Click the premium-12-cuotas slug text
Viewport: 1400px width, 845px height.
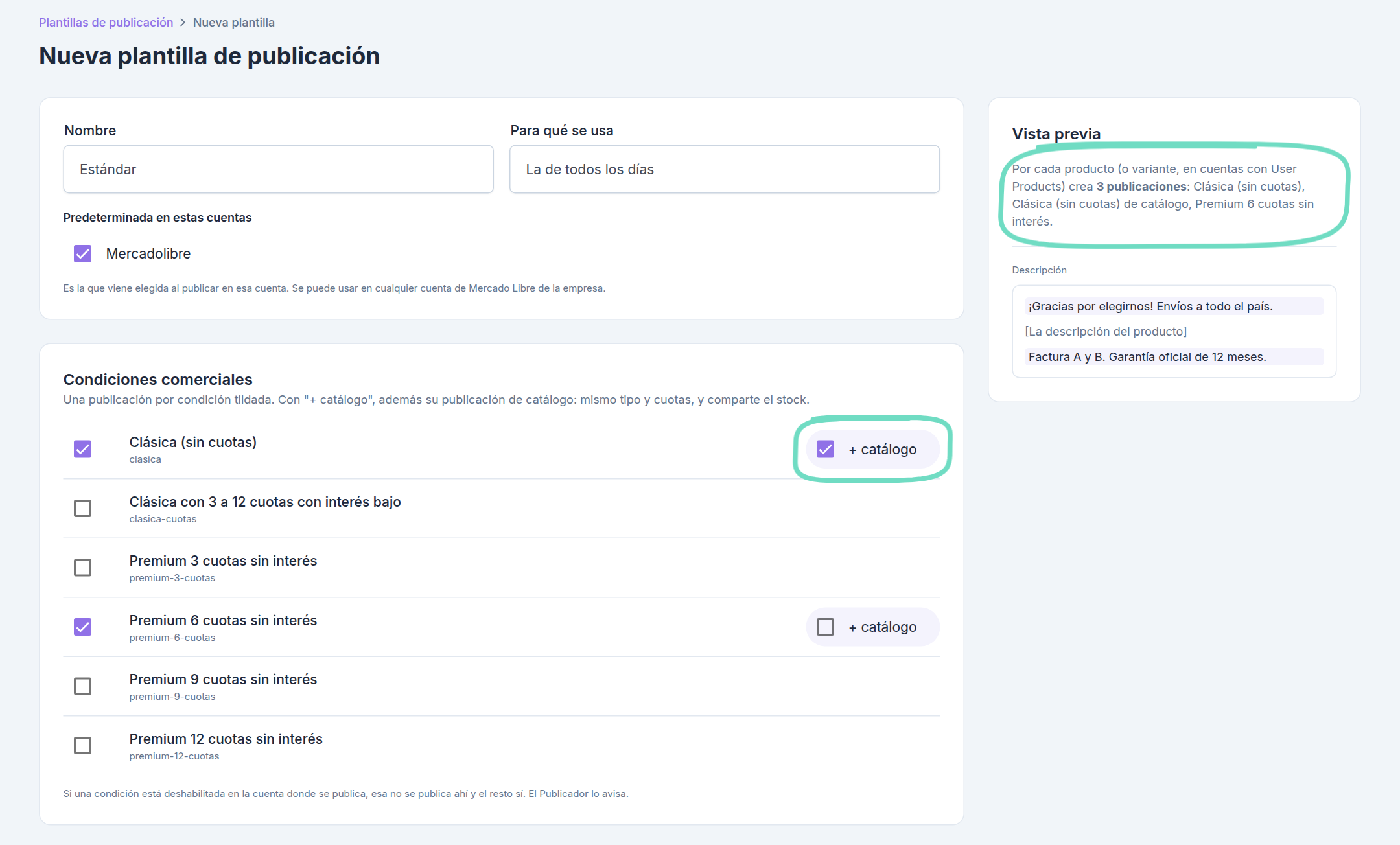tap(174, 756)
